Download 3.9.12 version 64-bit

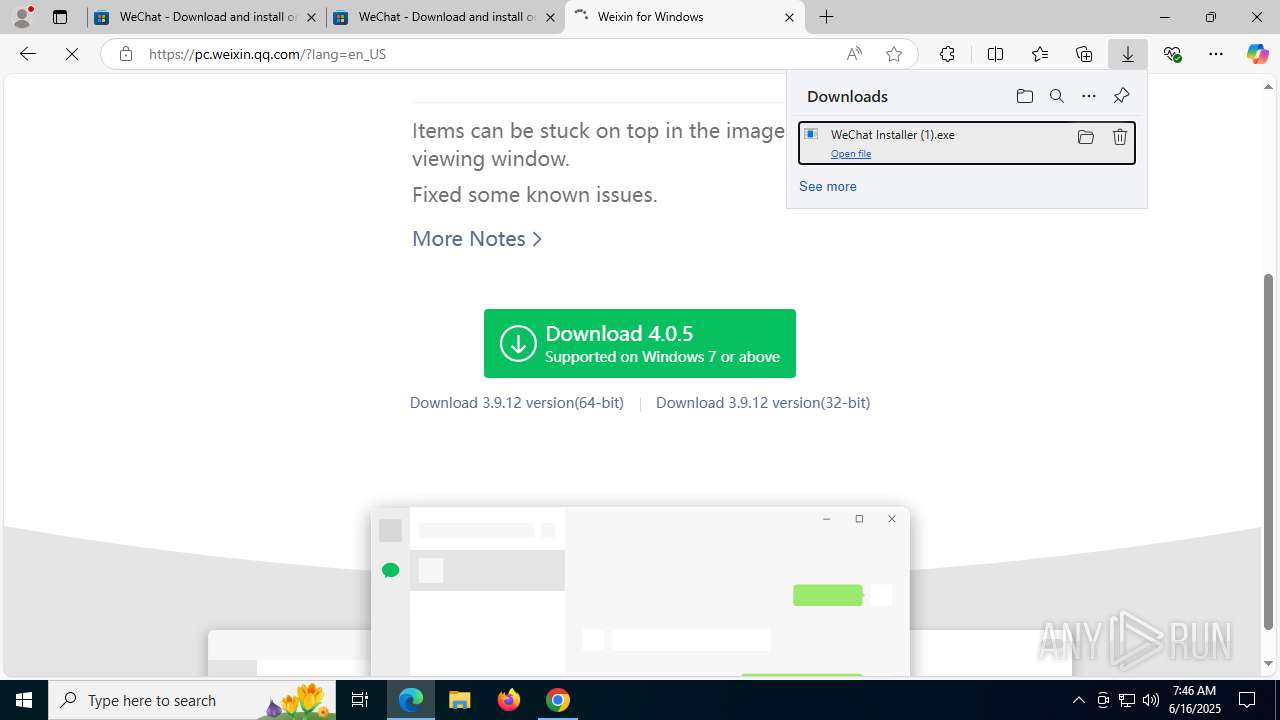point(516,402)
